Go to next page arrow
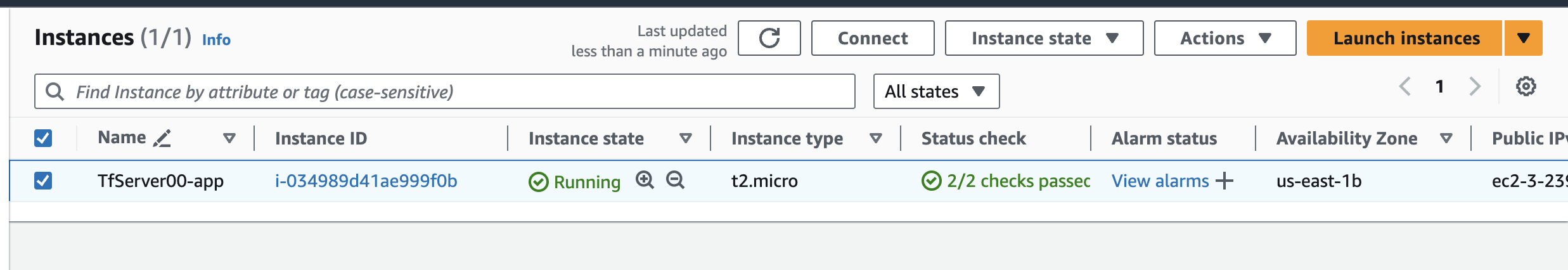The image size is (1568, 270). click(1475, 86)
